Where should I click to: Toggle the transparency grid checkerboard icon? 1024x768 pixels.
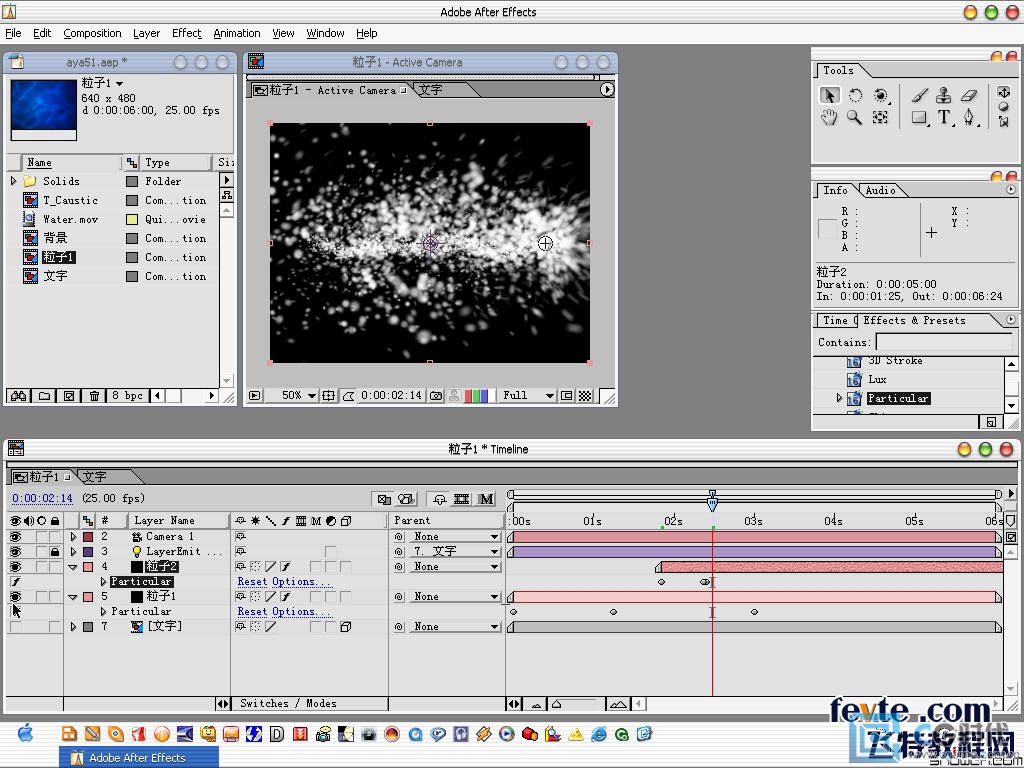(x=585, y=396)
